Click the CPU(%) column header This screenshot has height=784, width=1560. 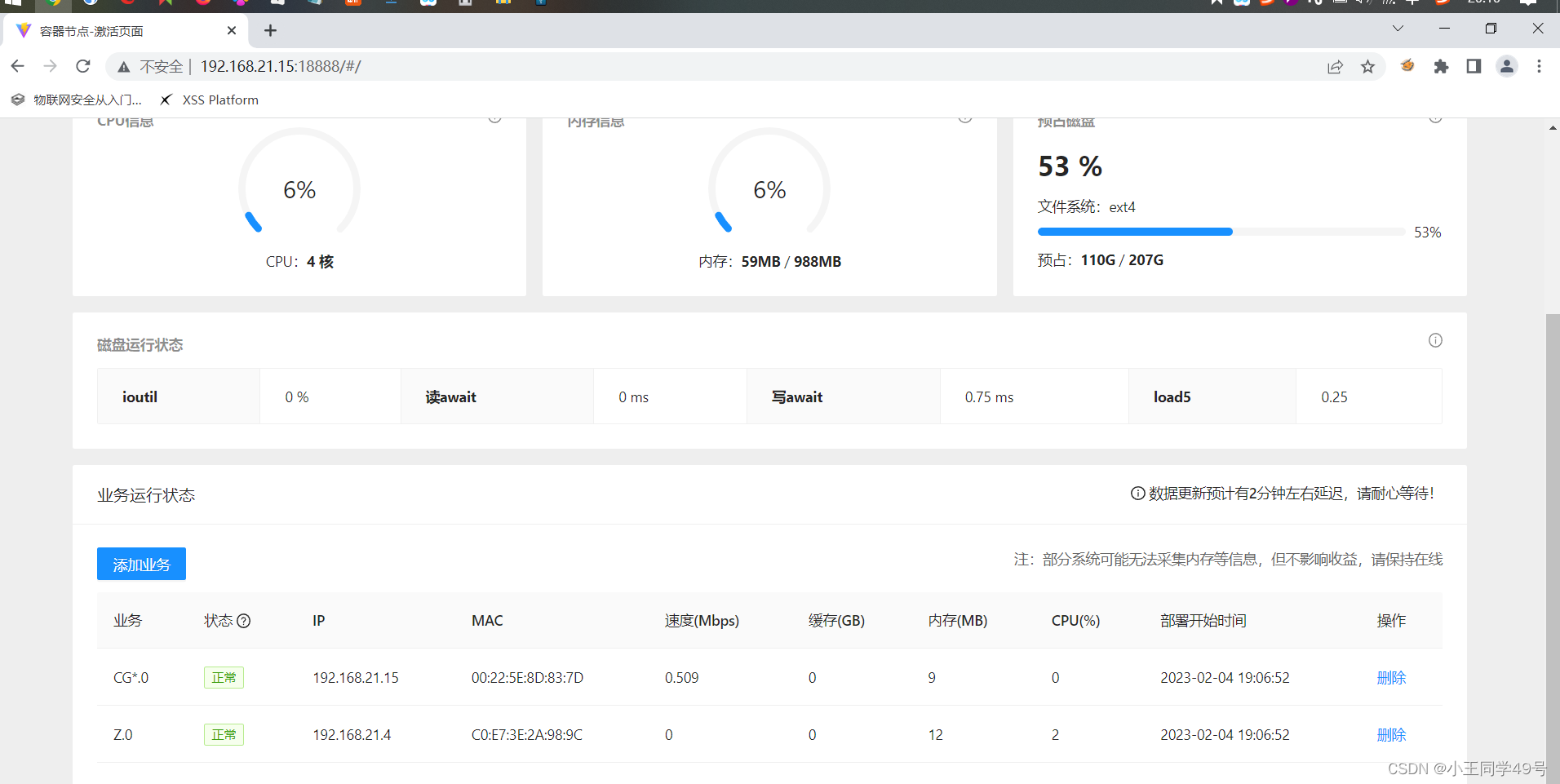[x=1075, y=620]
